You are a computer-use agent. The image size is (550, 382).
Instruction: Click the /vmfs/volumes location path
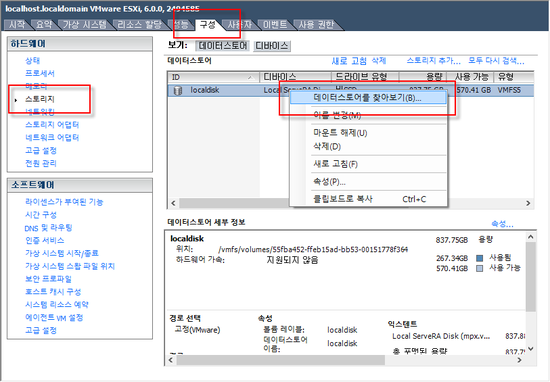click(x=313, y=249)
